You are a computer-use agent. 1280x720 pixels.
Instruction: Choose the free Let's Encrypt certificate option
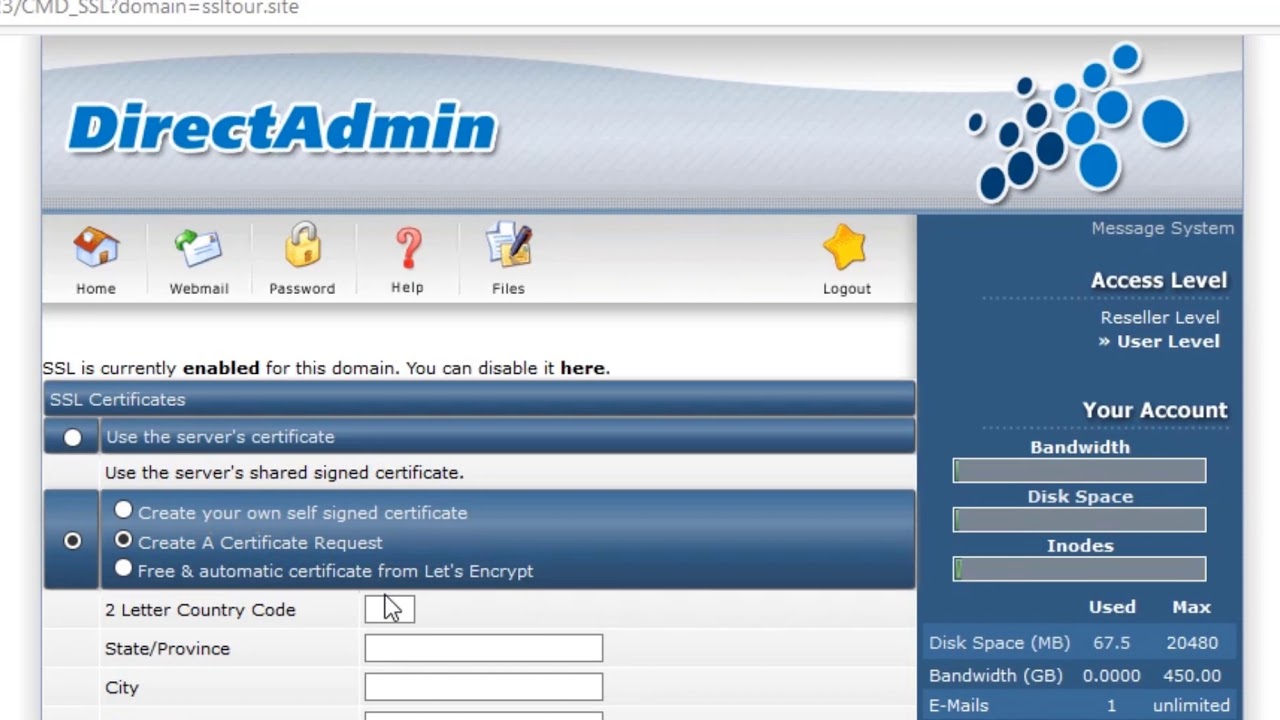click(123, 568)
